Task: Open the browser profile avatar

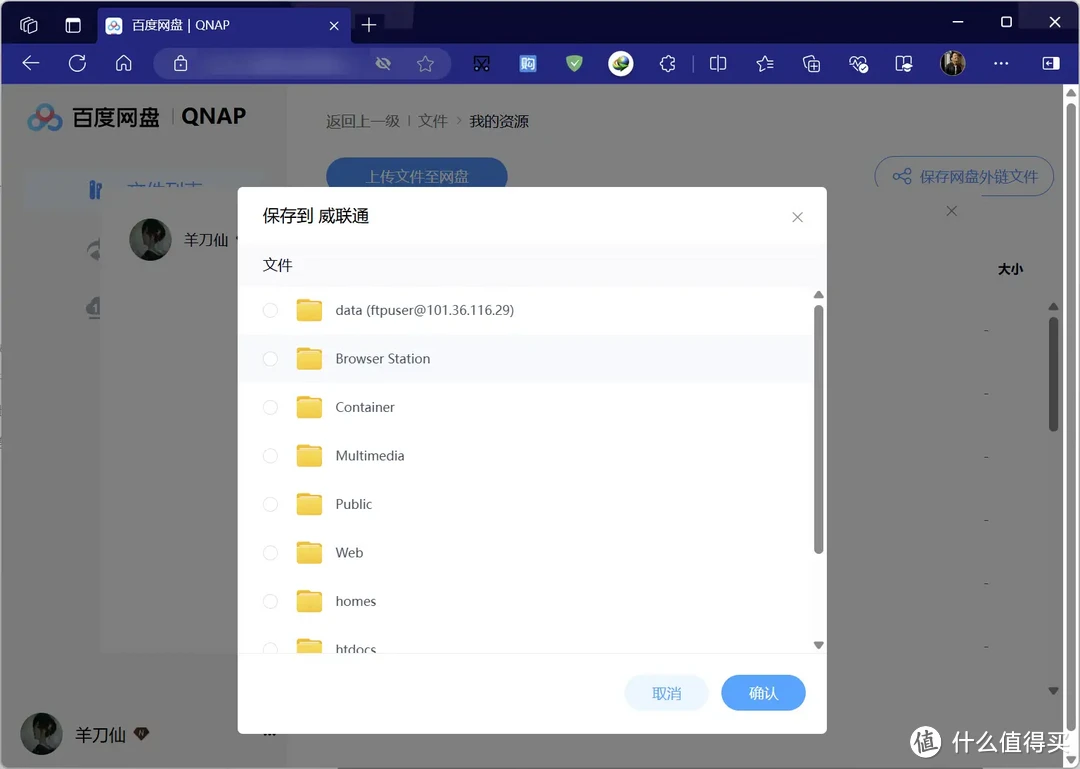Action: pos(953,63)
